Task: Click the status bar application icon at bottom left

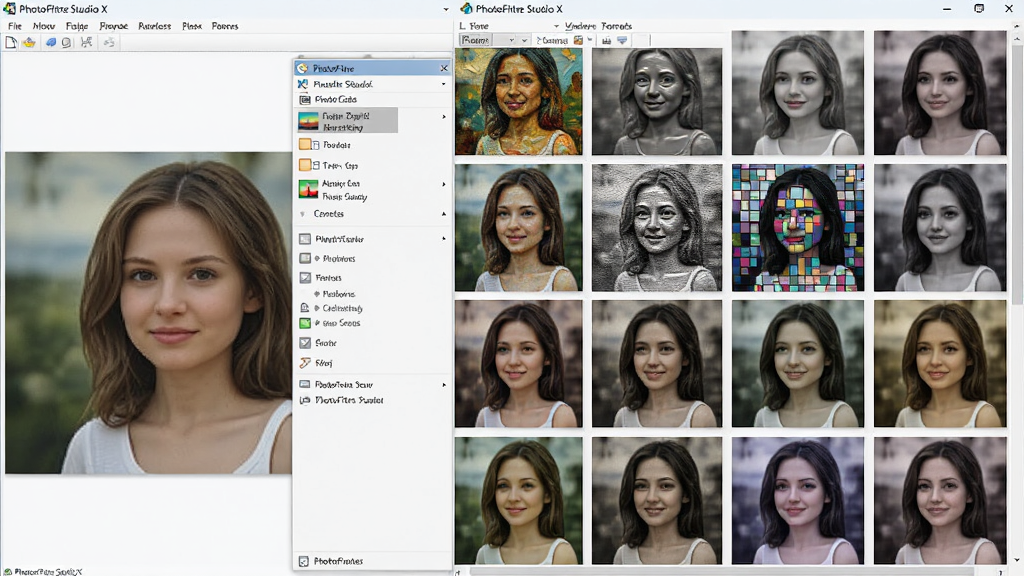Action: pos(7,571)
